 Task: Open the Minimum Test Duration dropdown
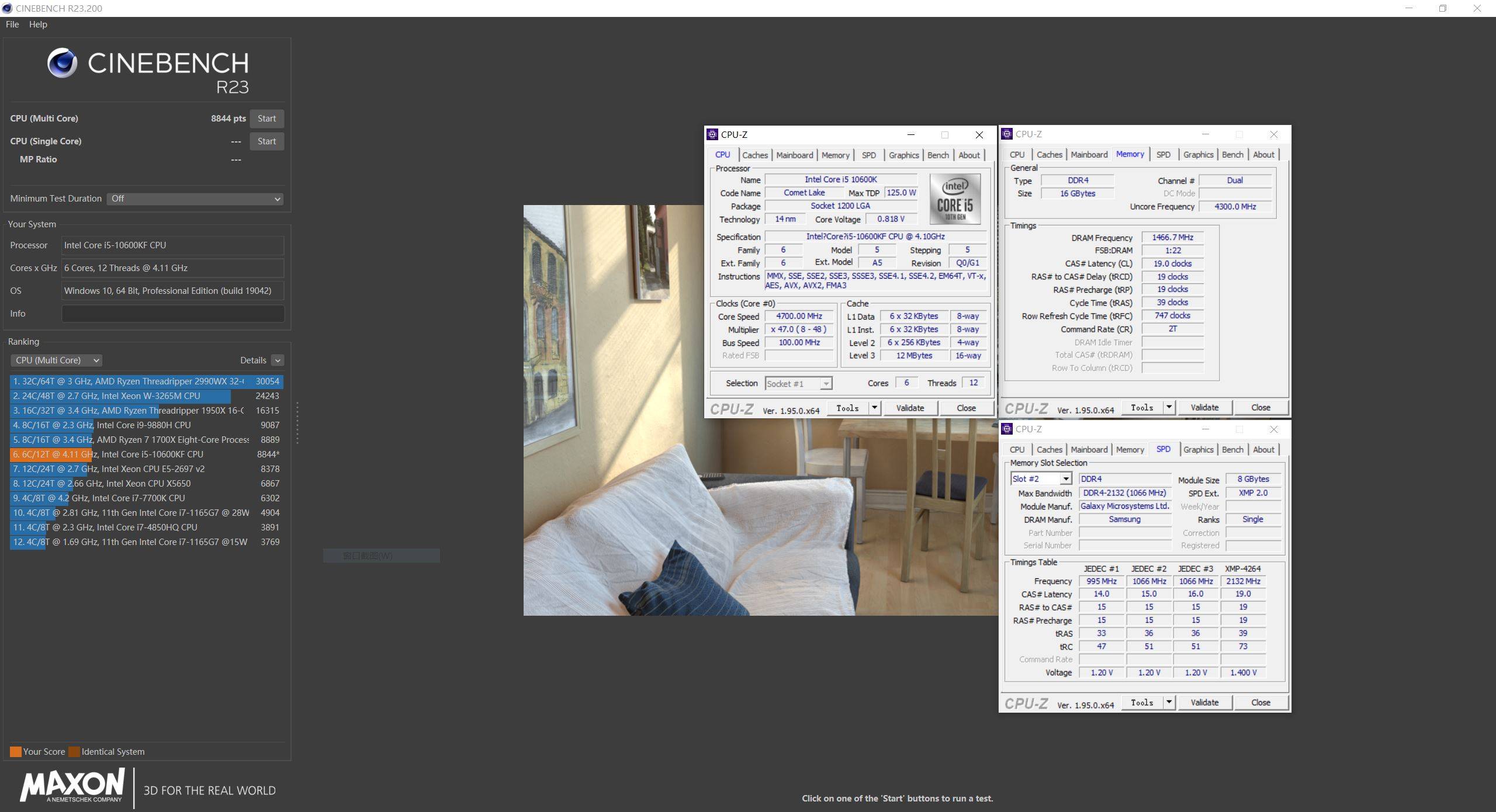(195, 199)
